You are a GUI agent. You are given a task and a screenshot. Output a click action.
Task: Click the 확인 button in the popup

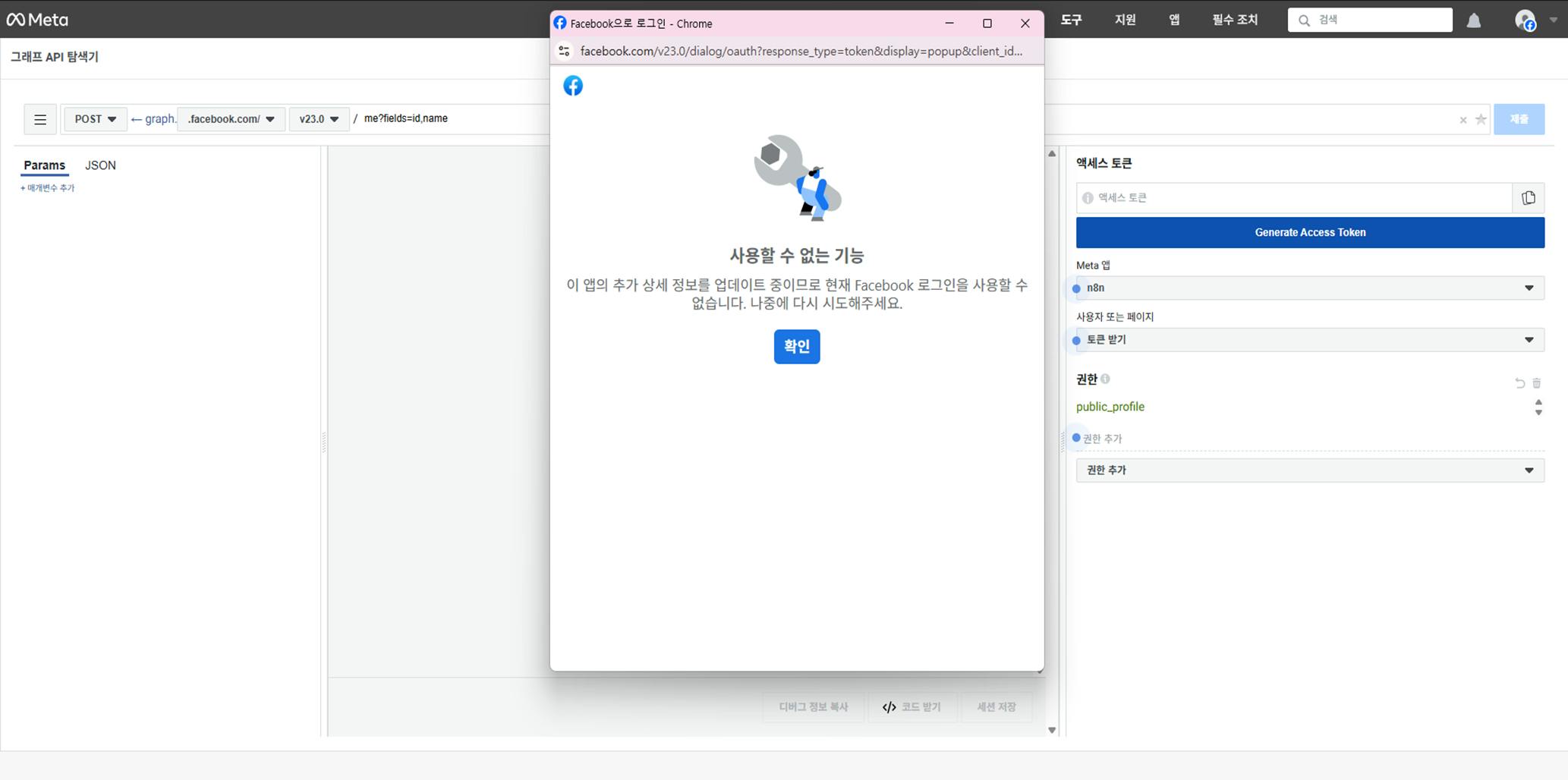pos(797,347)
